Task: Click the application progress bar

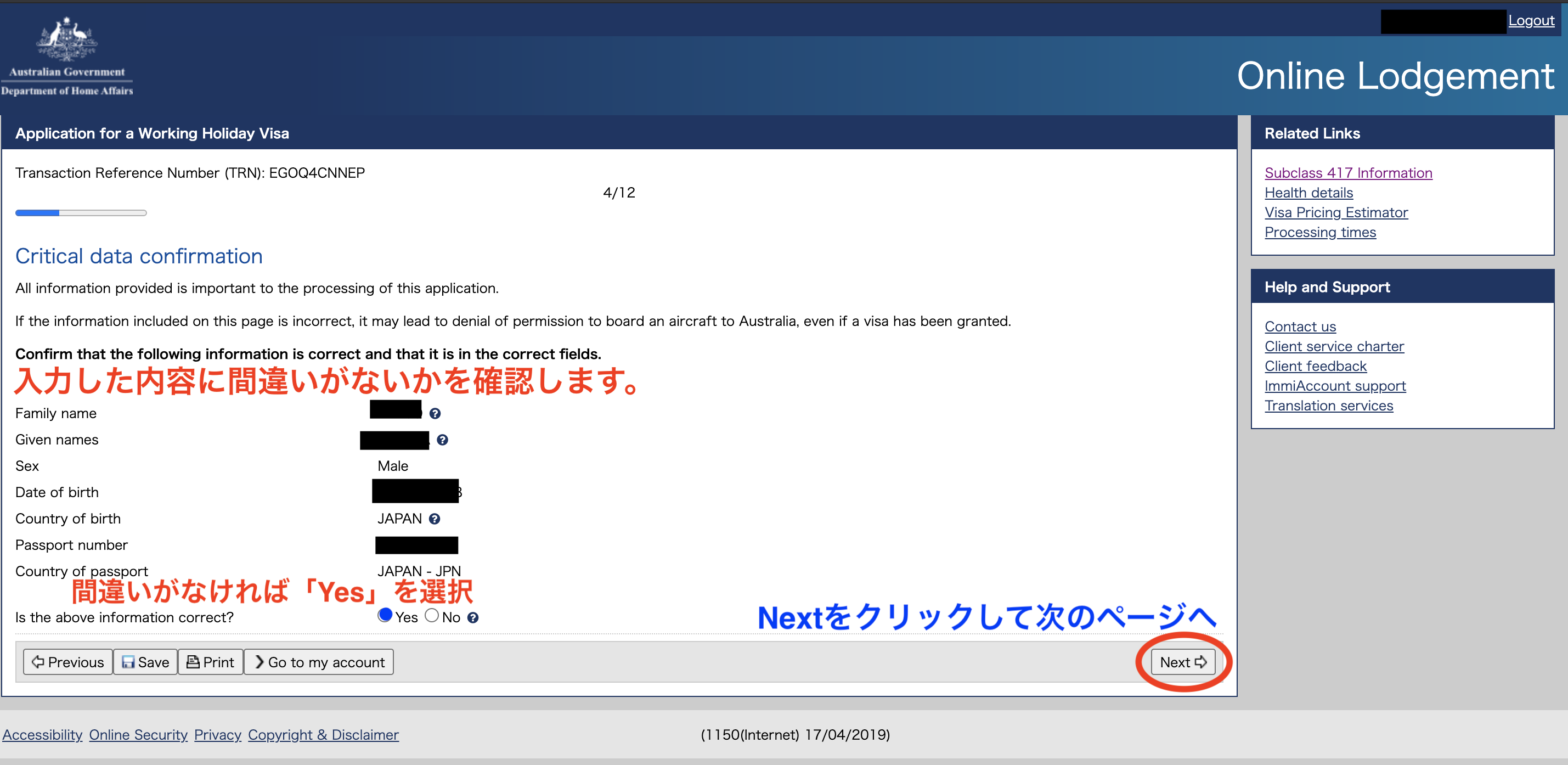Action: (81, 213)
